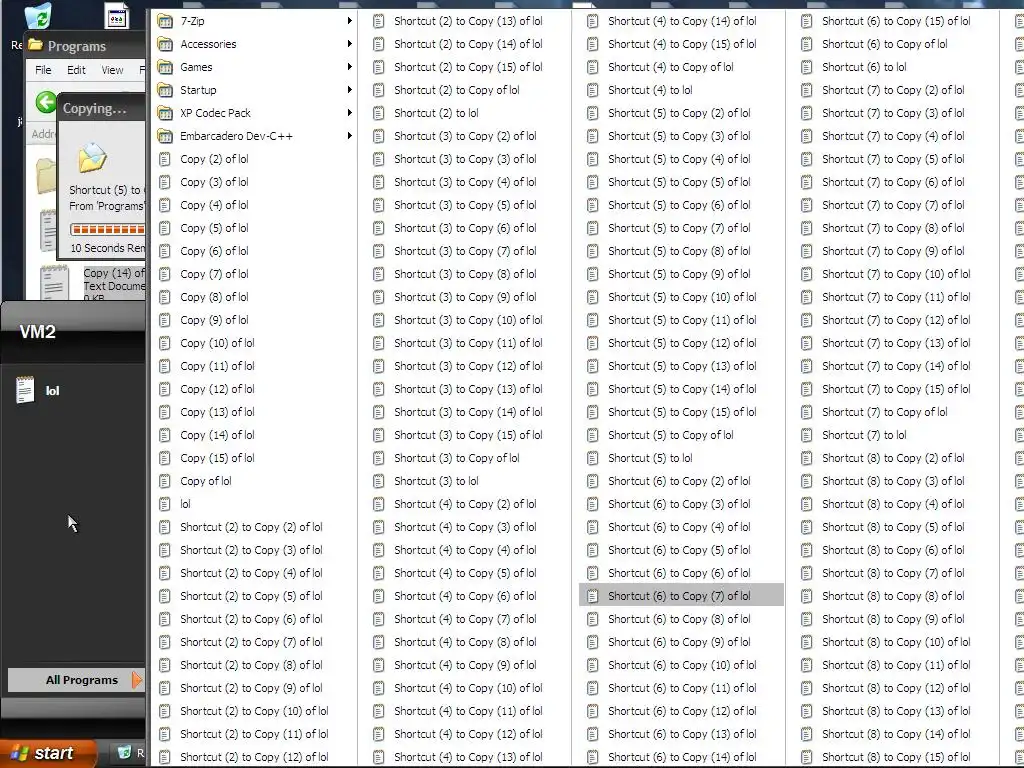
Task: Open Shortcut (4) to Copy (14) of lol
Action: point(682,21)
